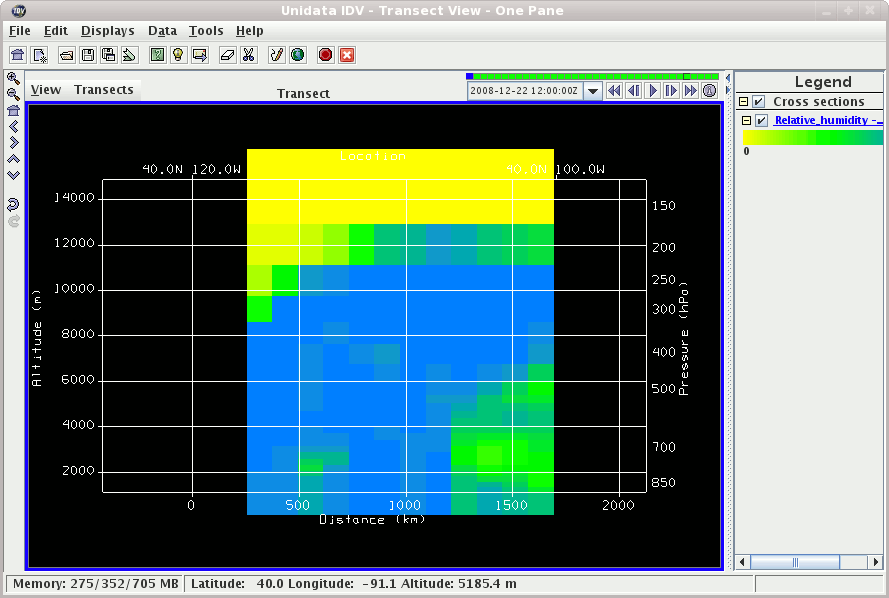Open the animation time dropdown list

pyautogui.click(x=593, y=91)
